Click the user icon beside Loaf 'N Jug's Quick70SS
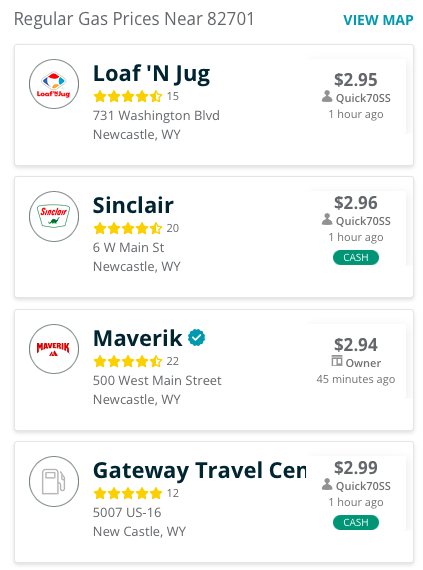Image resolution: width=423 pixels, height=570 pixels. (x=327, y=97)
